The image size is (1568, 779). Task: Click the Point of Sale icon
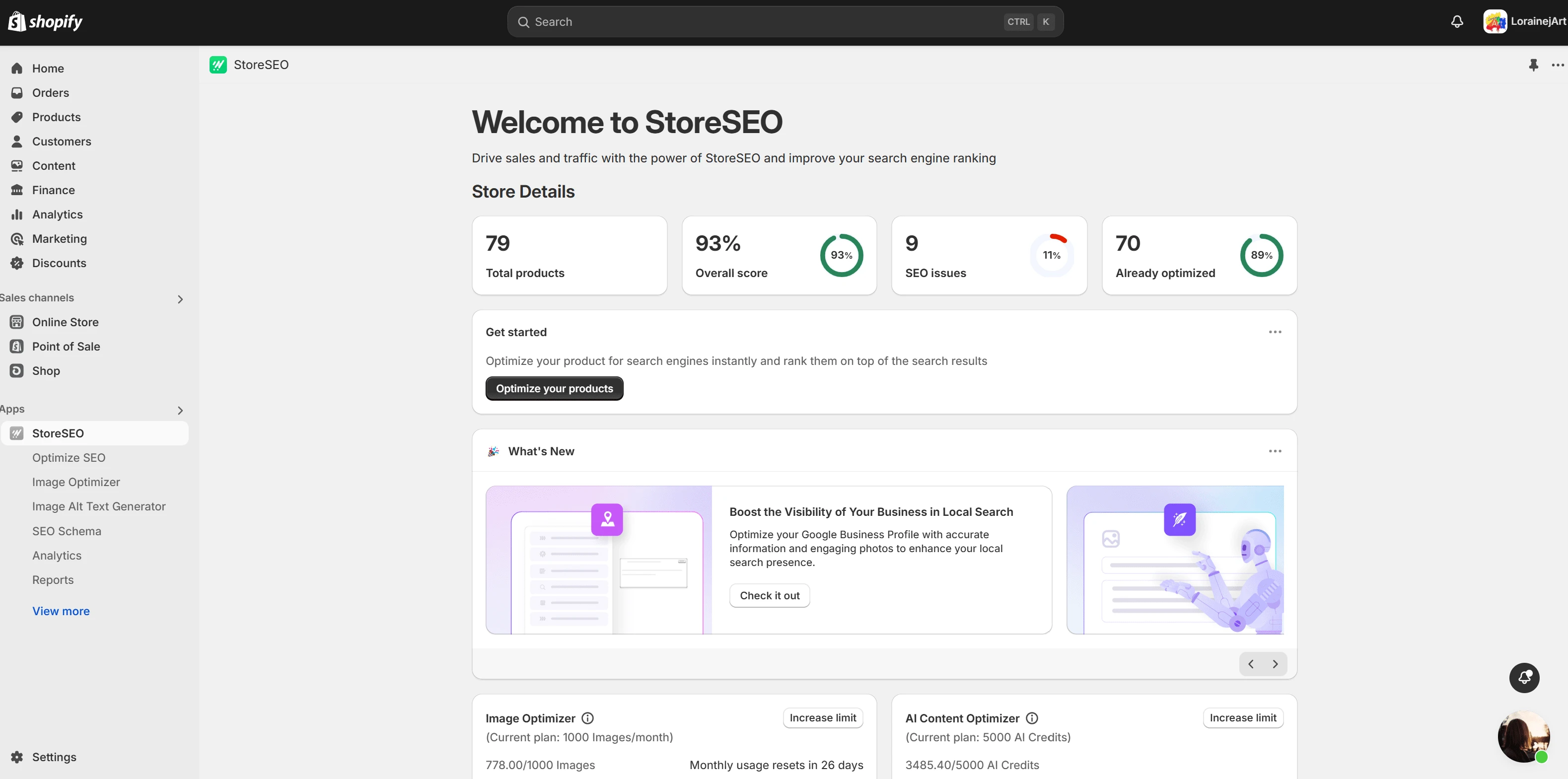[x=17, y=346]
